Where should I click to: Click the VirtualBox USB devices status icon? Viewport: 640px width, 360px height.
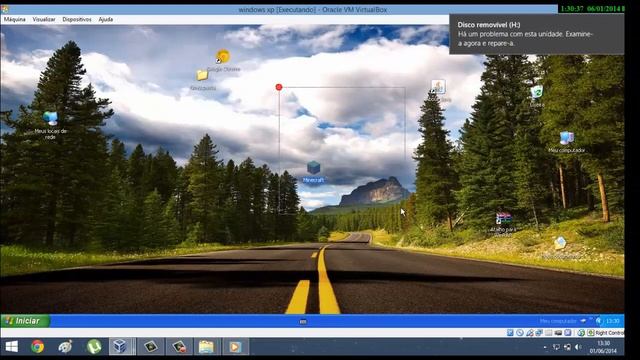529,333
